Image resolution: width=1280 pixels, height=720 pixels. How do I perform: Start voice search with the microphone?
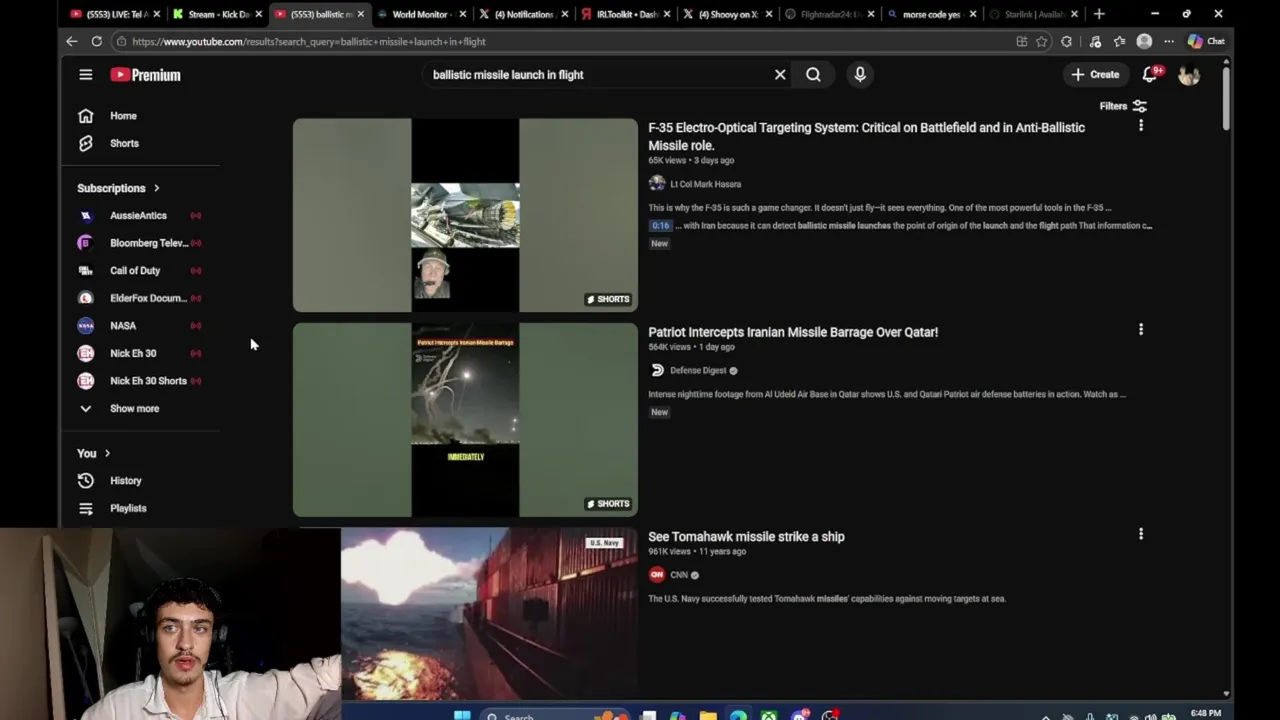[x=860, y=75]
